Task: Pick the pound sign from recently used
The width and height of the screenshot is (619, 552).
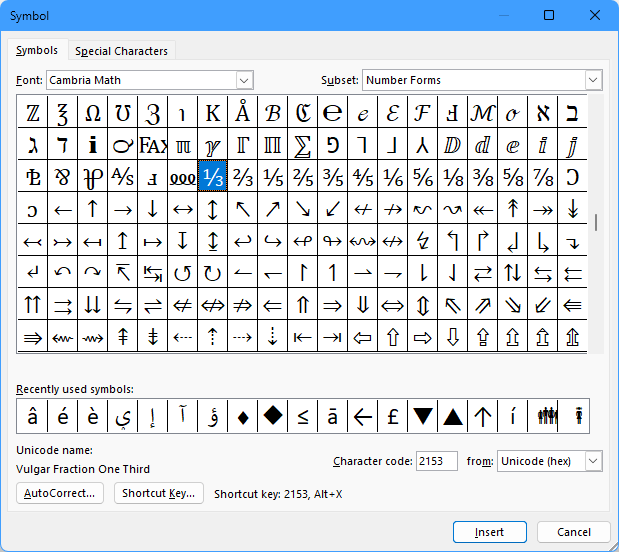Action: pos(393,415)
